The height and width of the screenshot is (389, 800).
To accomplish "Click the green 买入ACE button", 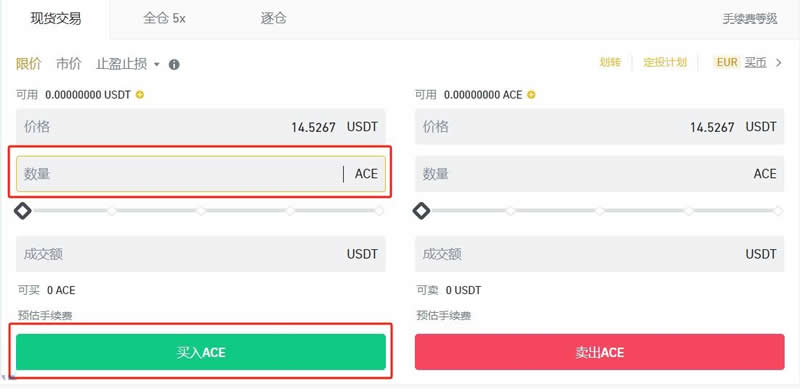I will pyautogui.click(x=201, y=352).
